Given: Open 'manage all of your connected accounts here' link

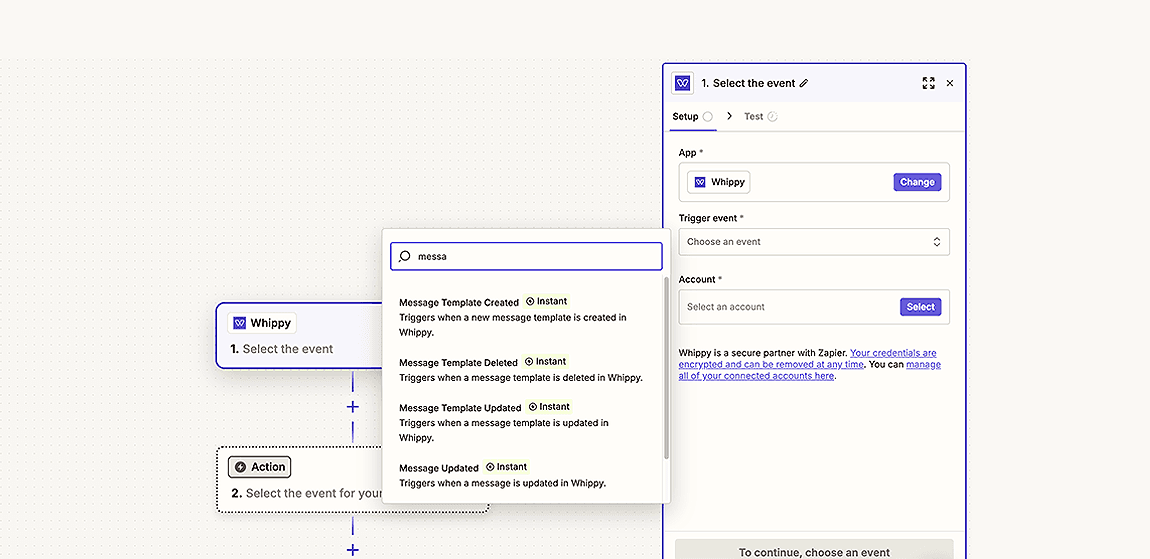Looking at the screenshot, I should click(809, 370).
